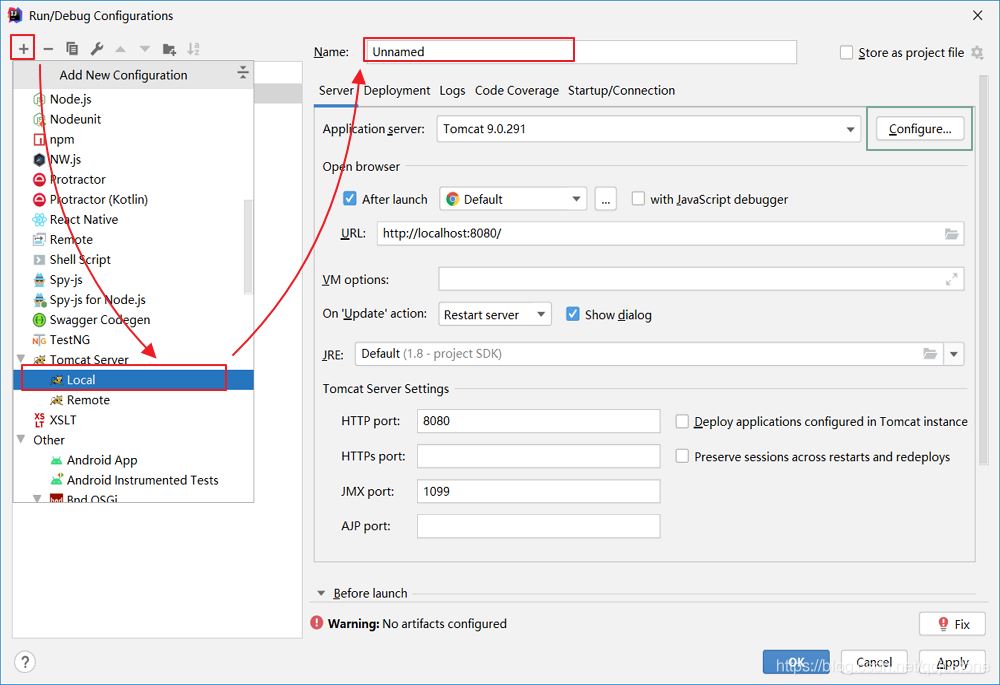
Task: Open the Startup/Connection tab
Action: point(621,90)
